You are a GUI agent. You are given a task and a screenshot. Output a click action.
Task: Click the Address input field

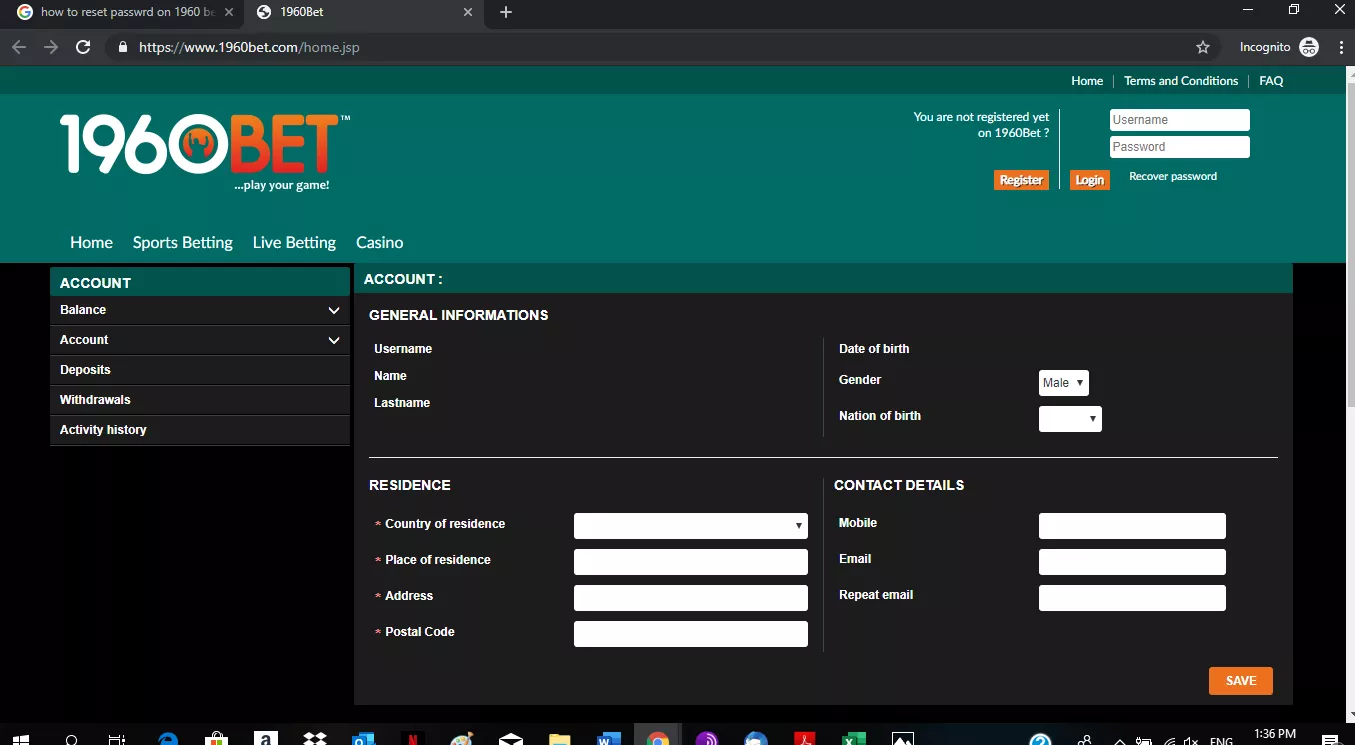[690, 597]
